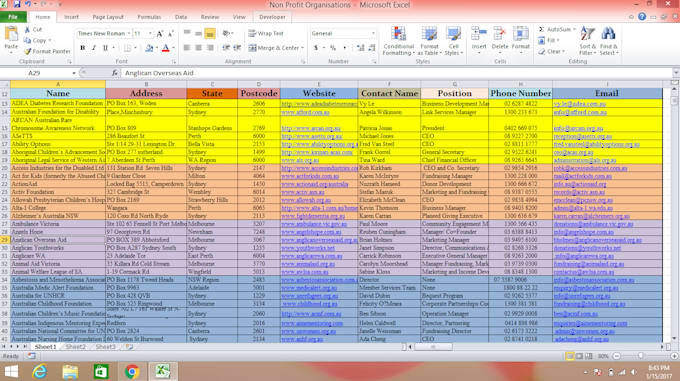Open Find & Select binoculars
Viewport: 680px width, 381px height.
tap(608, 34)
